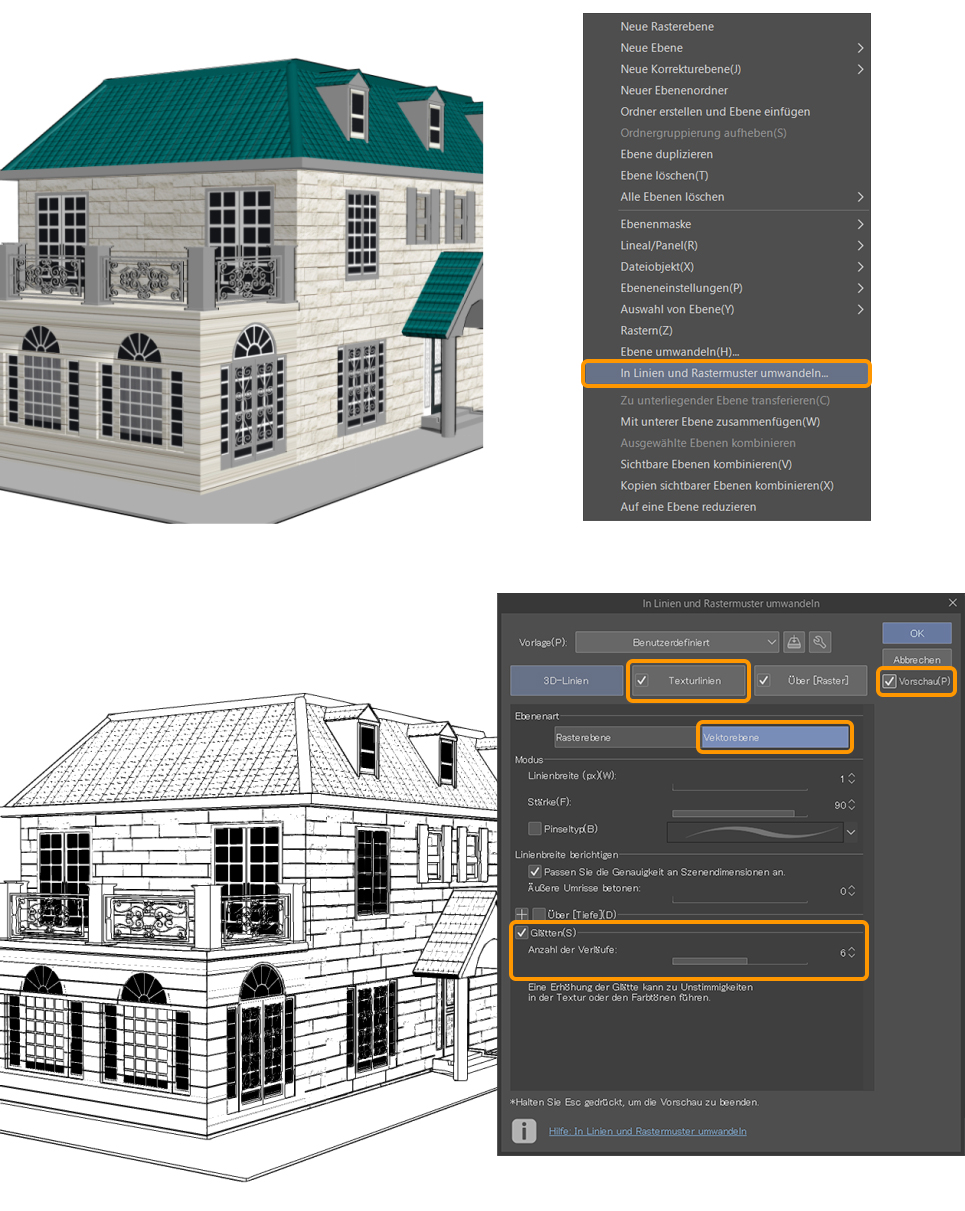Uncheck the Texturlinien option
Image resolution: width=965 pixels, height=1211 pixels.
pos(641,680)
